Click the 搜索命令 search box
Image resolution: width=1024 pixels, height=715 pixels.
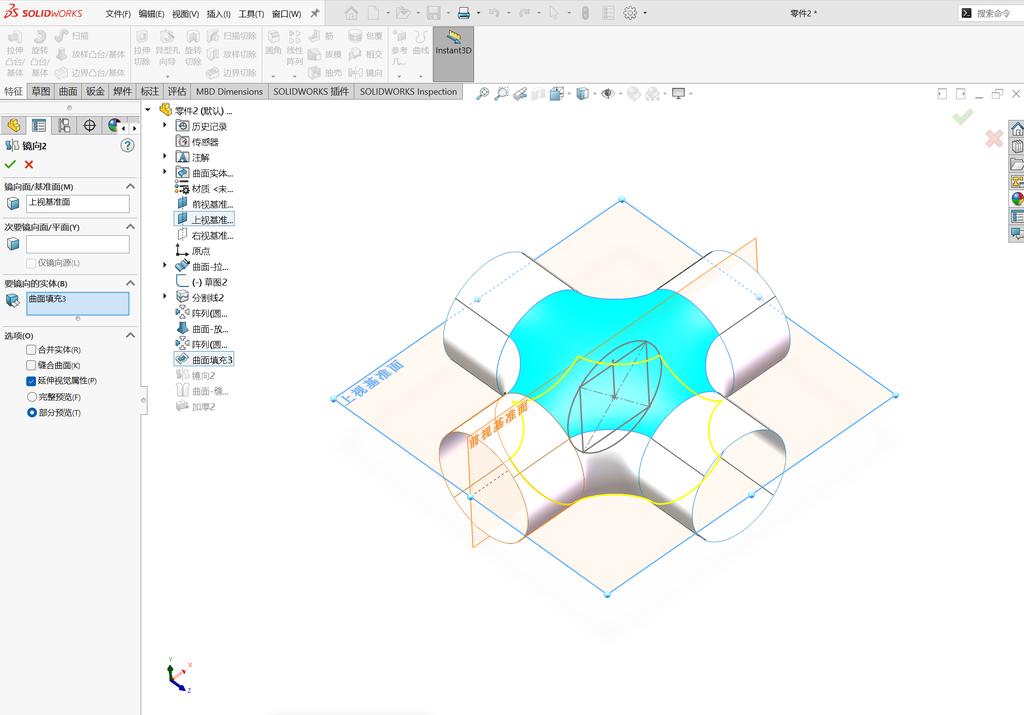[991, 13]
